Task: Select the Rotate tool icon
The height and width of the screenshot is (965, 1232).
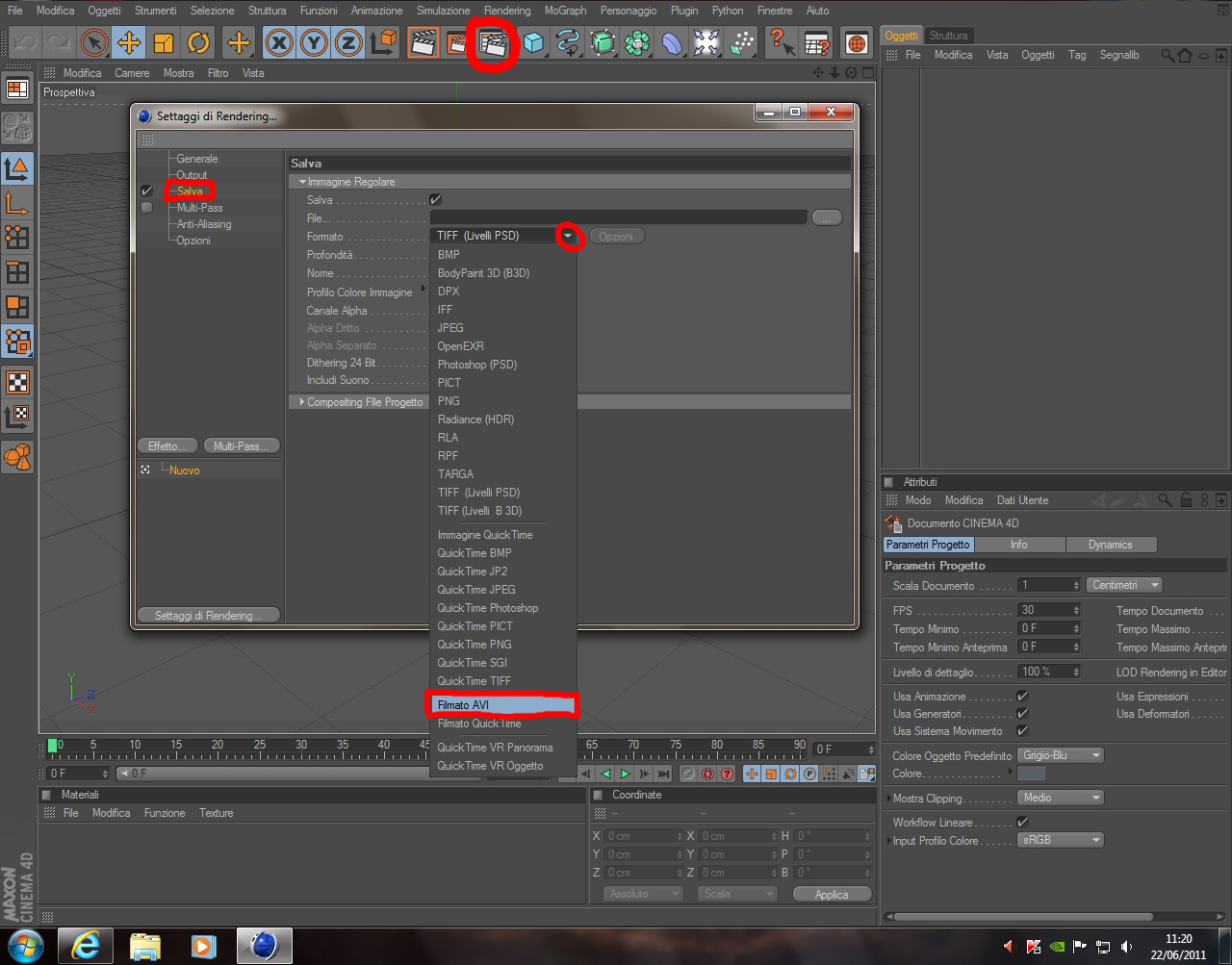Action: pos(198,43)
